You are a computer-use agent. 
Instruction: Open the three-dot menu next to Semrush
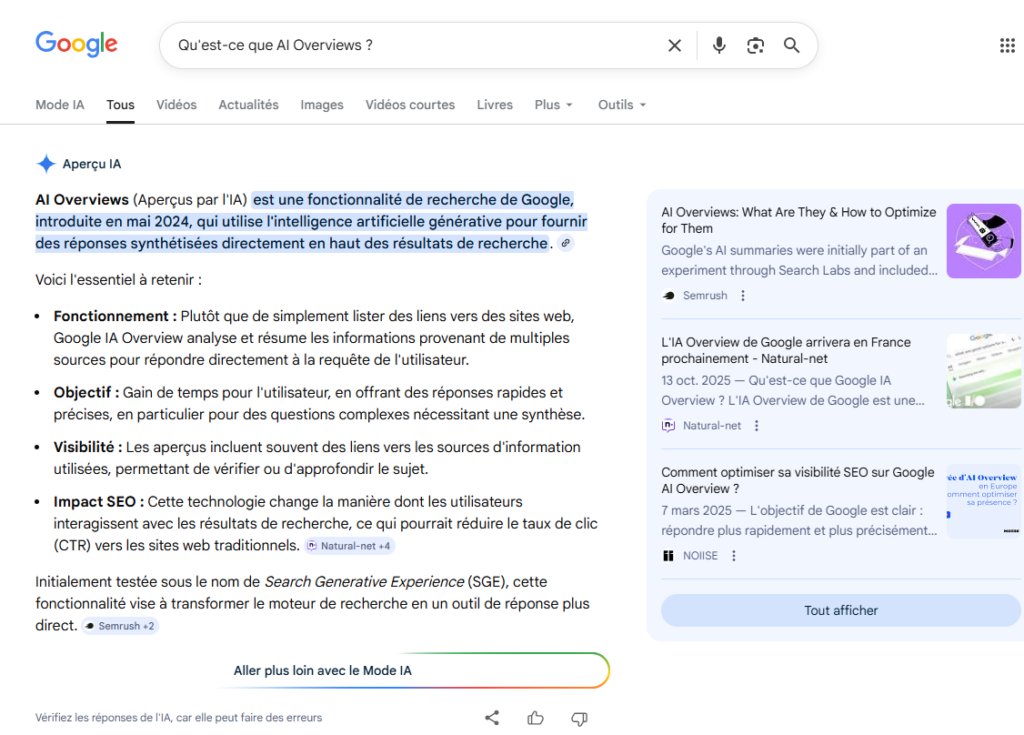[742, 296]
